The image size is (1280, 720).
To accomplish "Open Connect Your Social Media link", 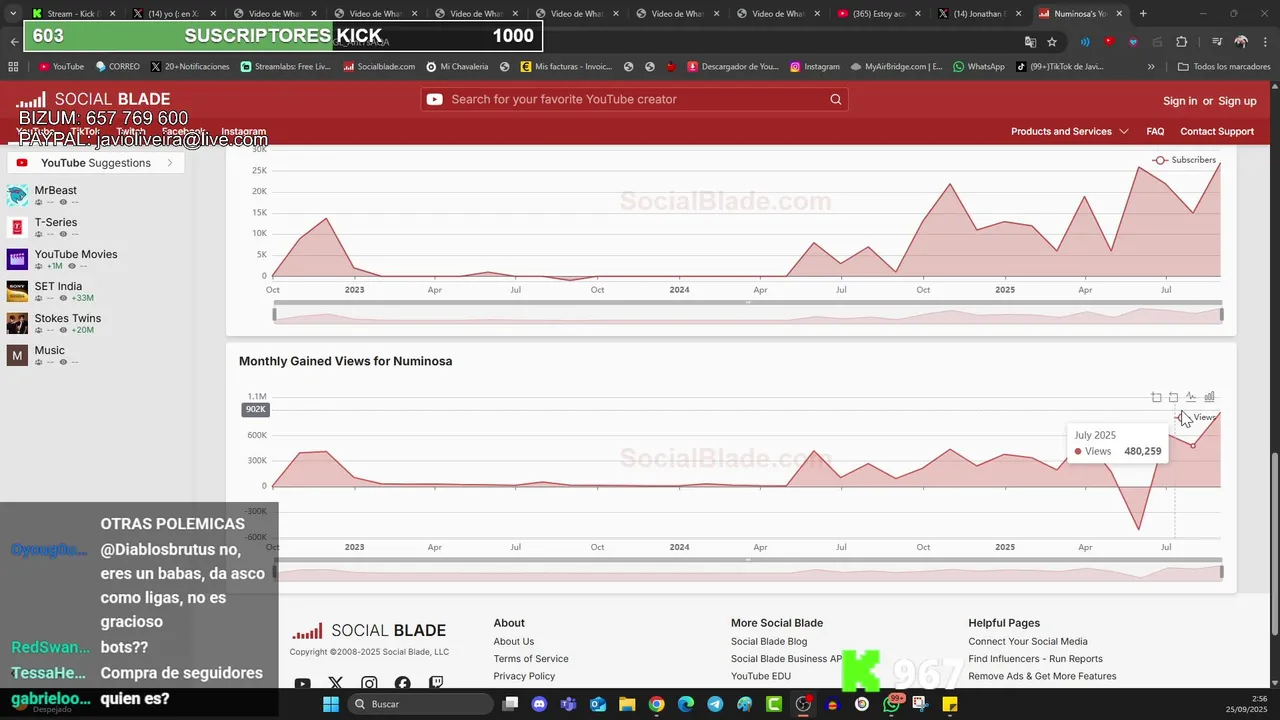I will 1028,642.
